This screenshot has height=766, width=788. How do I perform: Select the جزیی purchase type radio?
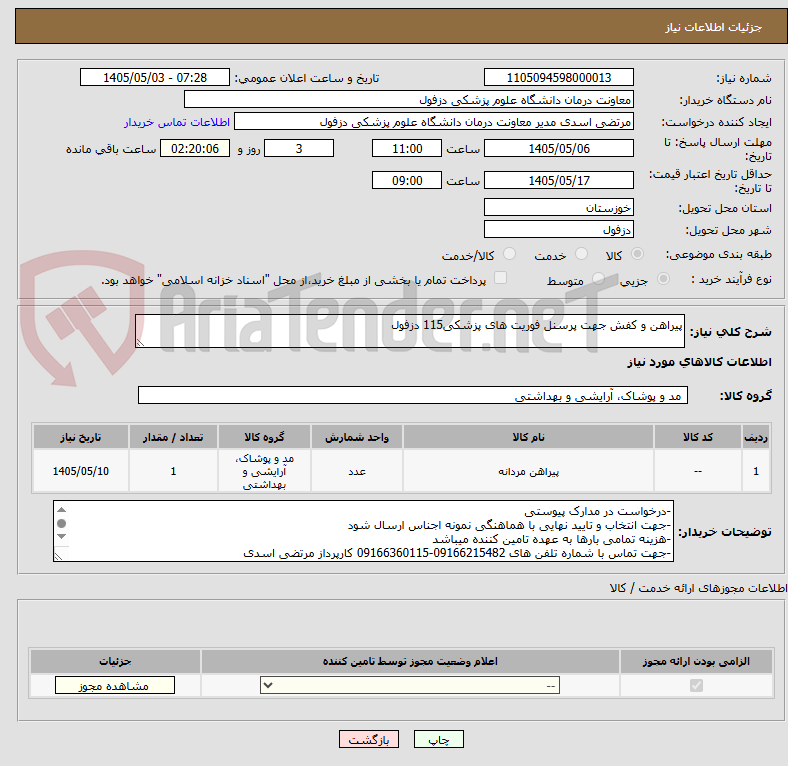click(x=663, y=278)
